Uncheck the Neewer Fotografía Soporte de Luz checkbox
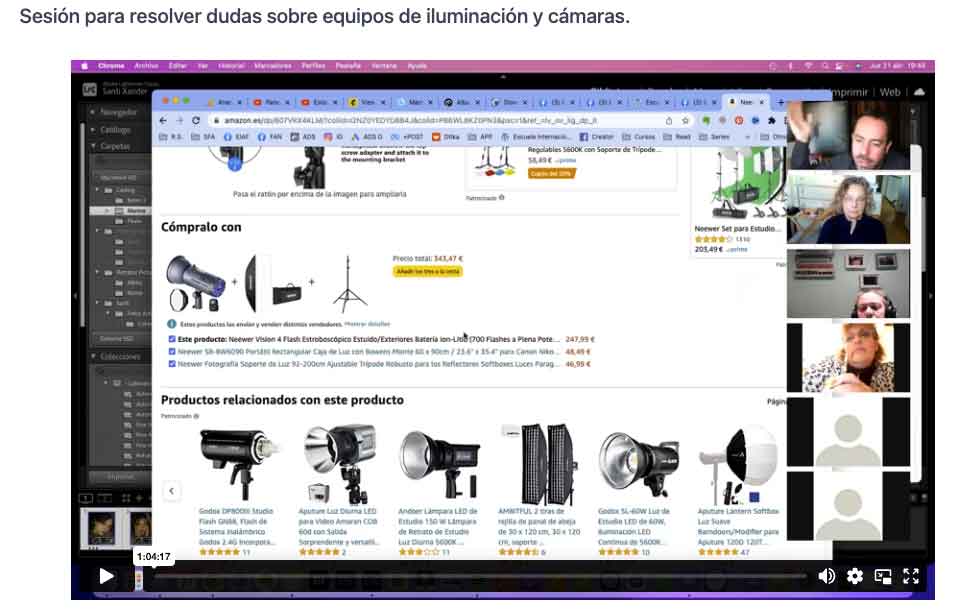 [172, 364]
